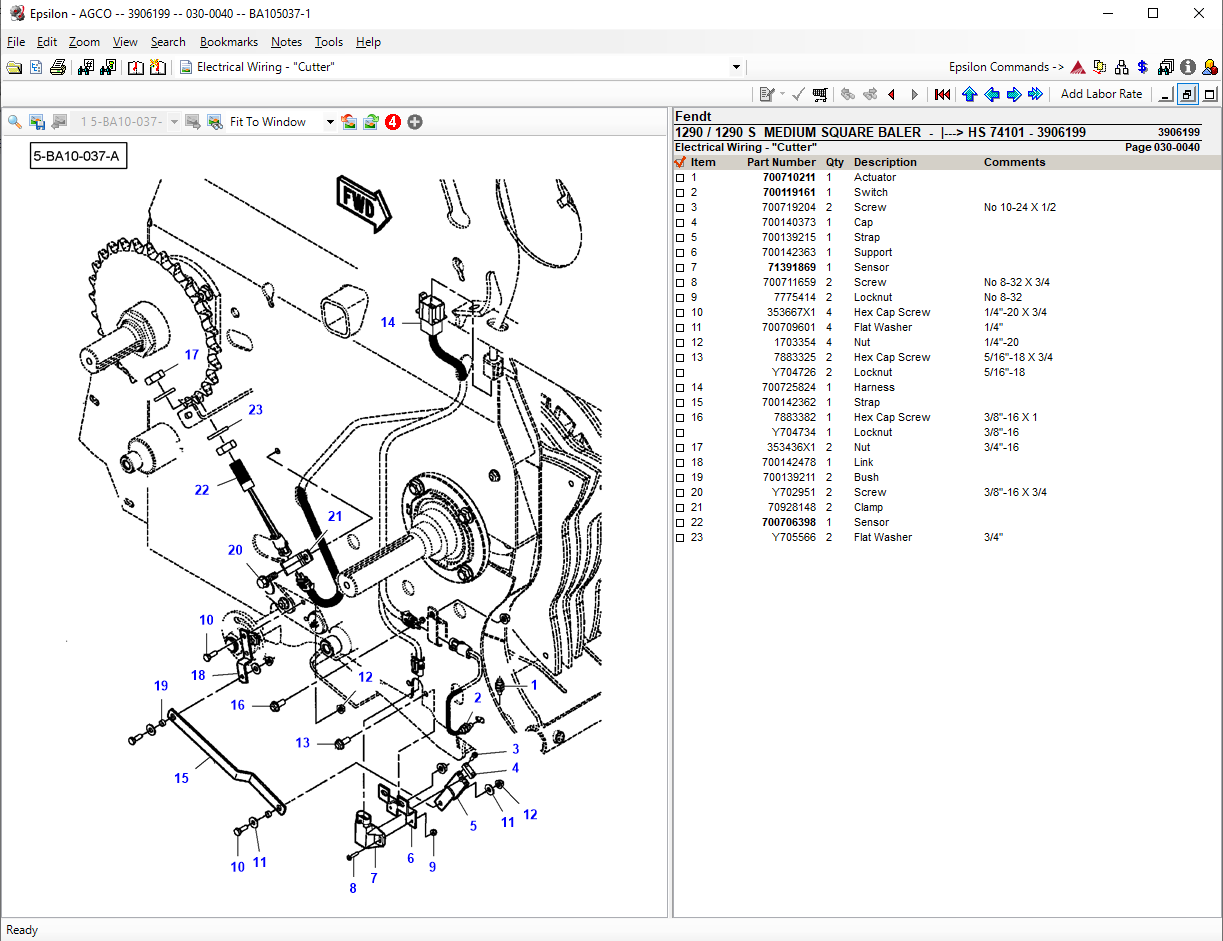Save the image with floppy picture icon

(37, 122)
